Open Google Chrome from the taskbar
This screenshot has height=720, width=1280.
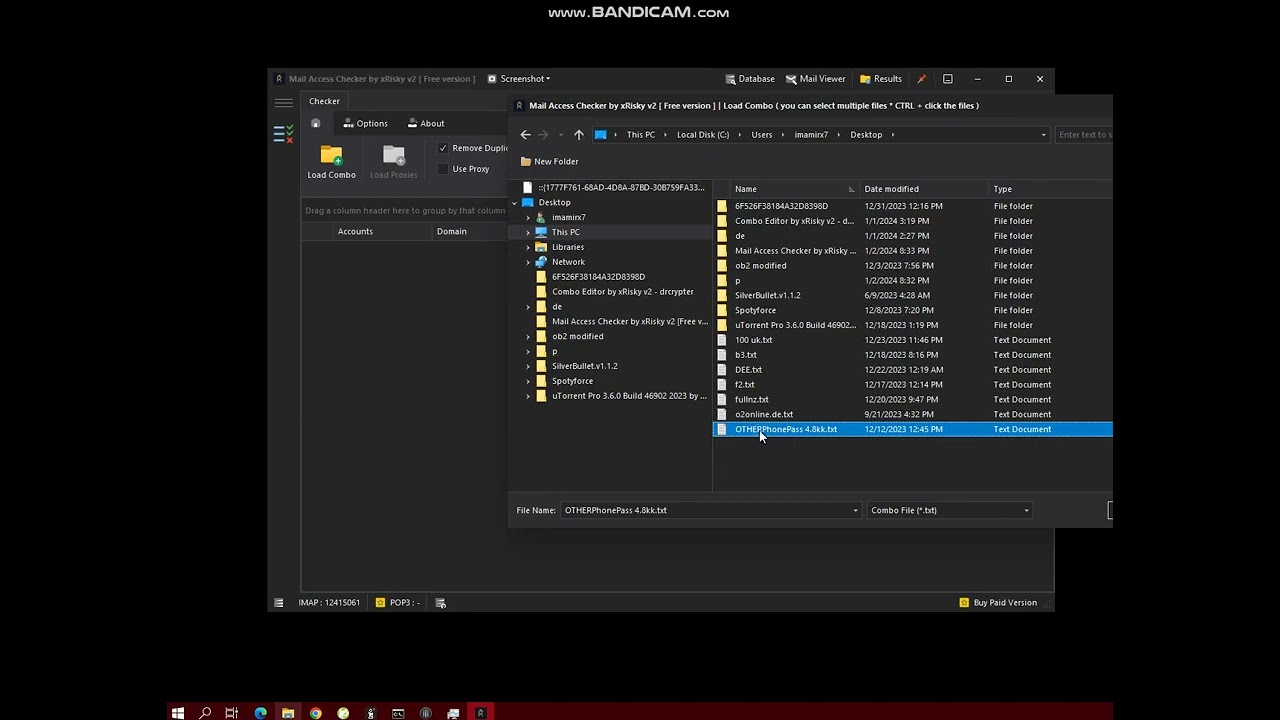click(316, 713)
